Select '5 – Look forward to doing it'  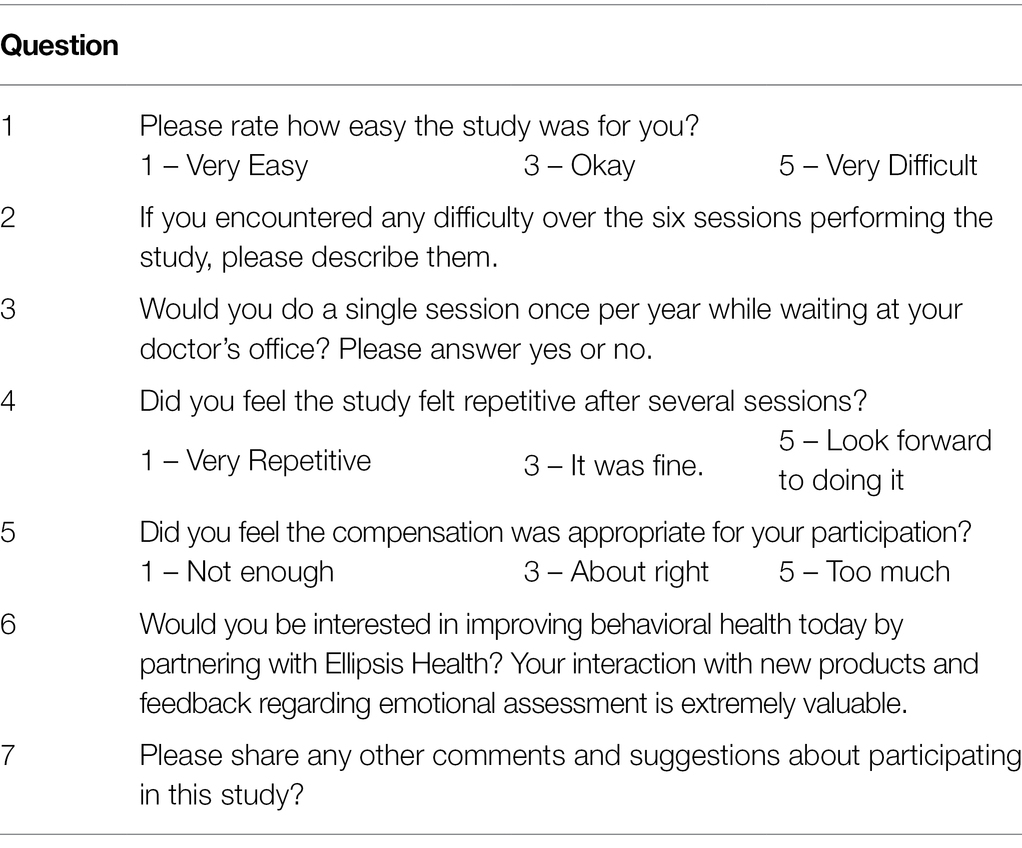pyautogui.click(x=885, y=461)
